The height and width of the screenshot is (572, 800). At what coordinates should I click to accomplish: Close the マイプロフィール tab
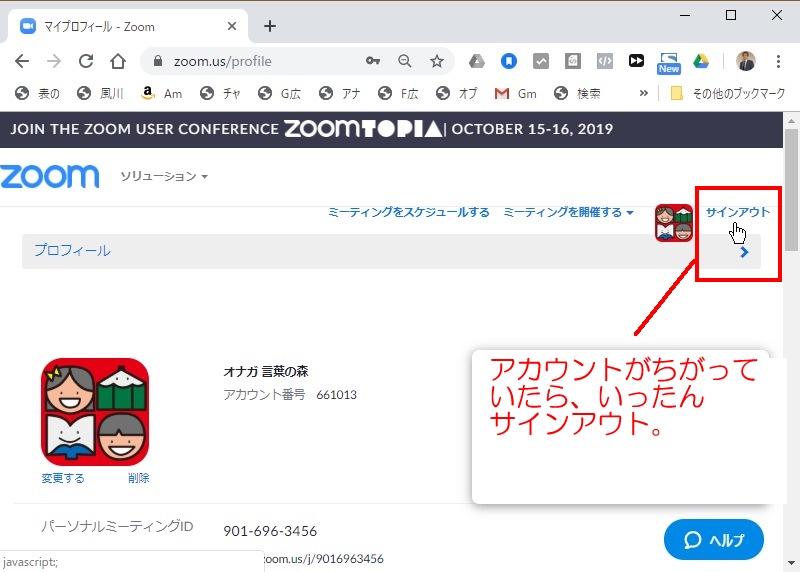coord(232,26)
